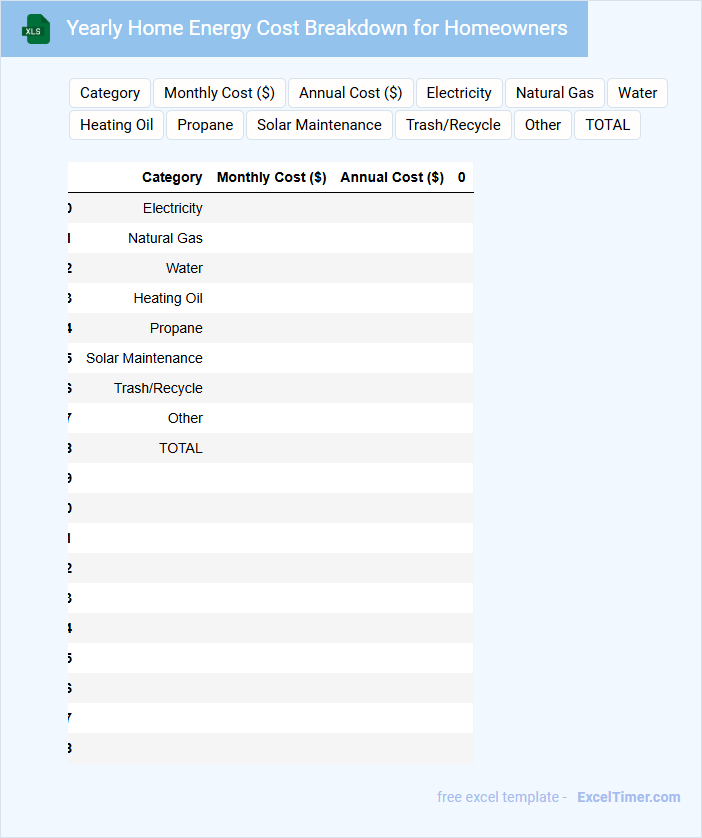Select the Water row cell in table
This screenshot has height=838, width=702.
point(184,268)
